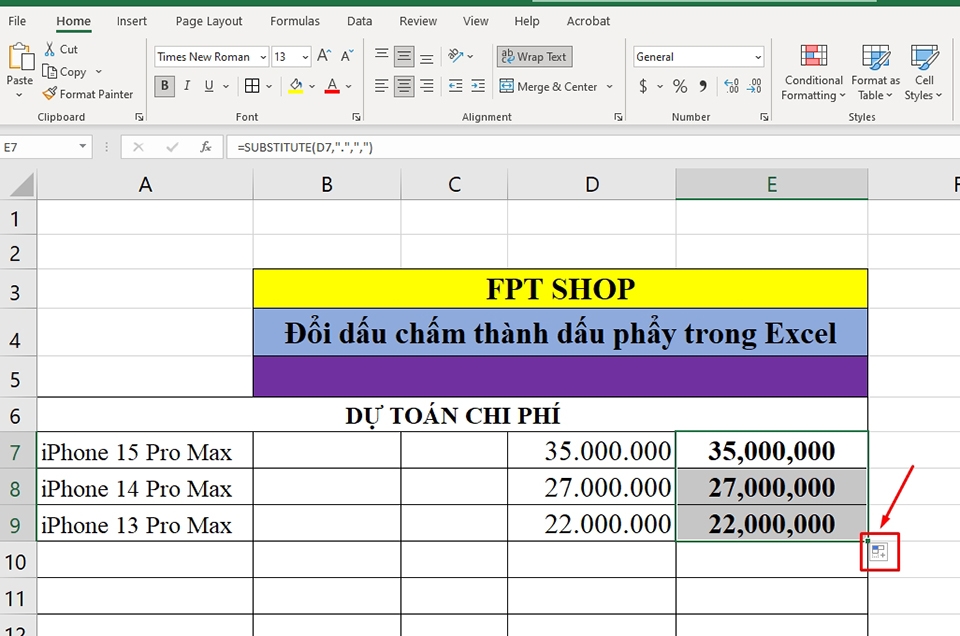Select cell iPhone 14 Pro Max
The width and height of the screenshot is (960, 636).
[144, 488]
